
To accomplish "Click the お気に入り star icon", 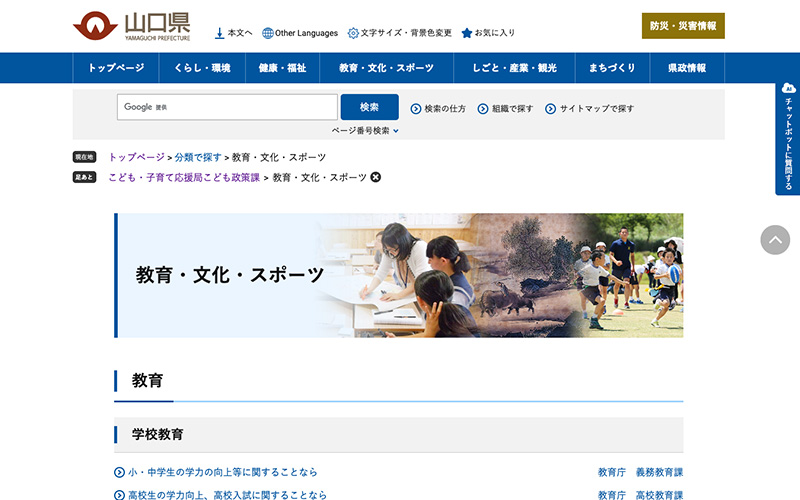I will pos(467,33).
